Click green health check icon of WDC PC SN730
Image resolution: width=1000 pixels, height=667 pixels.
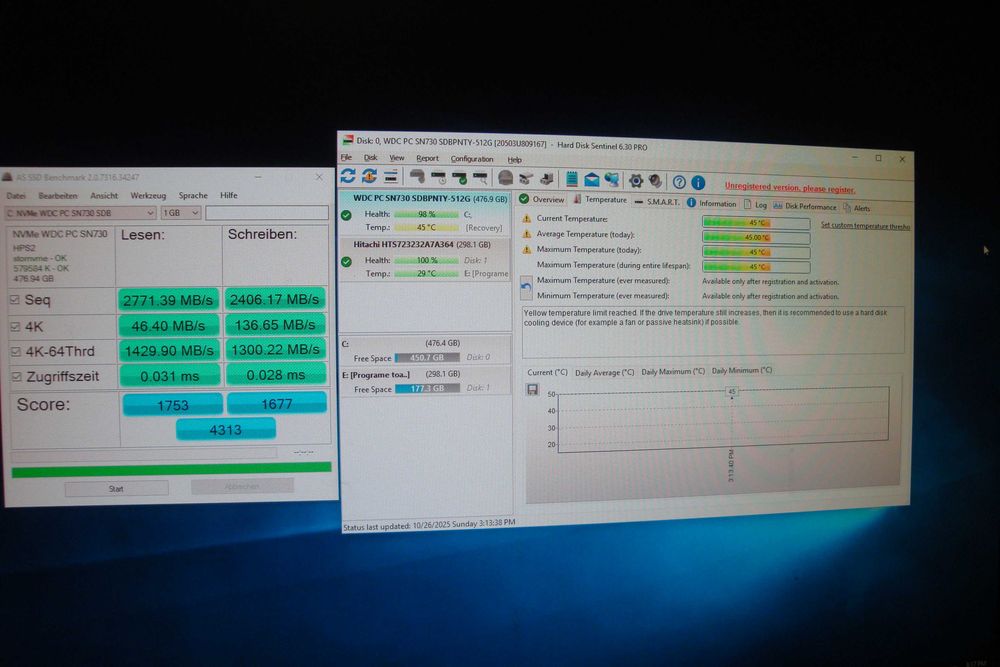tap(346, 216)
